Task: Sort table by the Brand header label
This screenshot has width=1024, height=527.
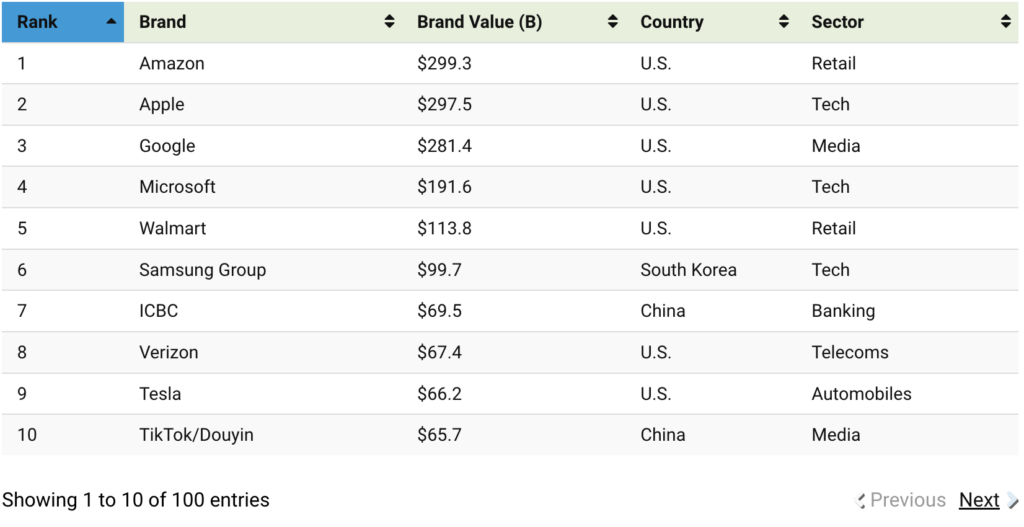Action: [163, 22]
